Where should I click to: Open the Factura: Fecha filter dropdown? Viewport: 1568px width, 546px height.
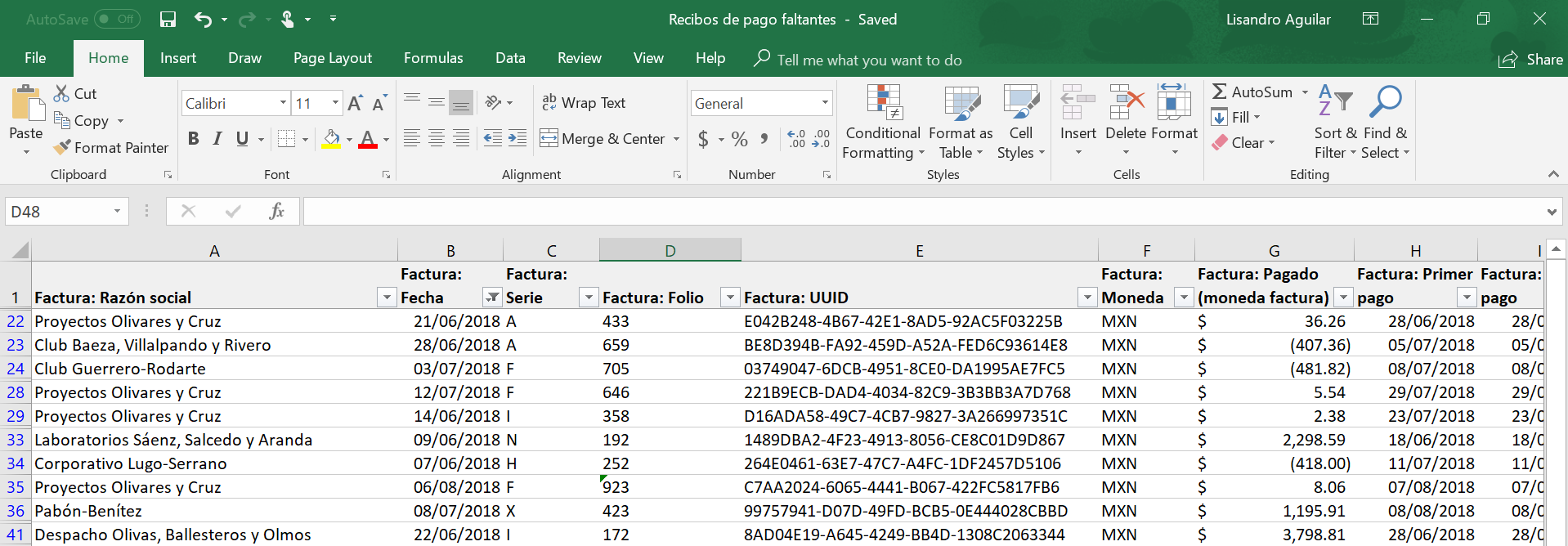492,298
